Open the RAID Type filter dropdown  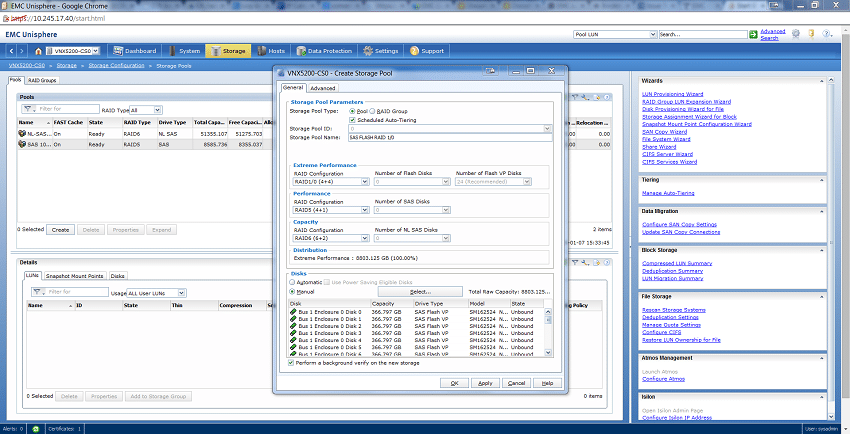coord(145,110)
